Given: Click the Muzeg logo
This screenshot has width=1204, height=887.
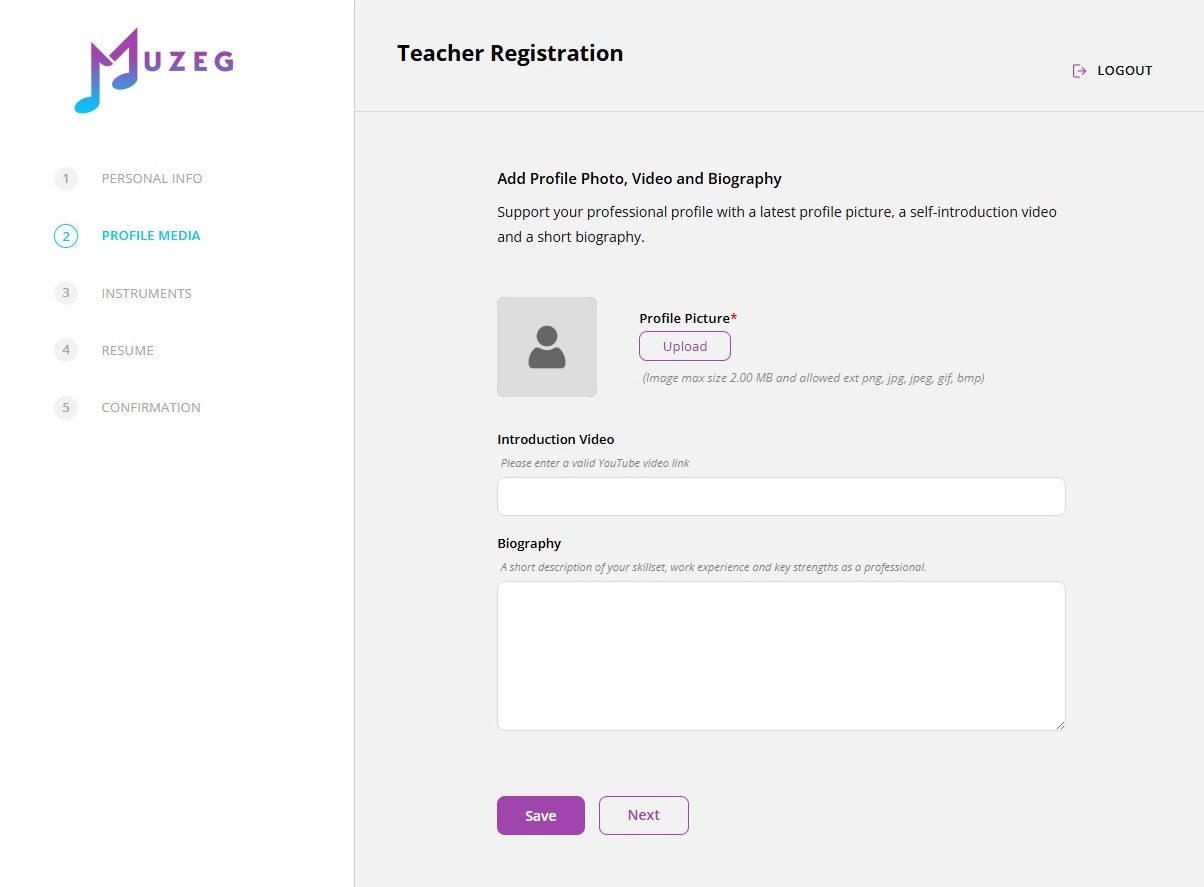Looking at the screenshot, I should tap(154, 69).
